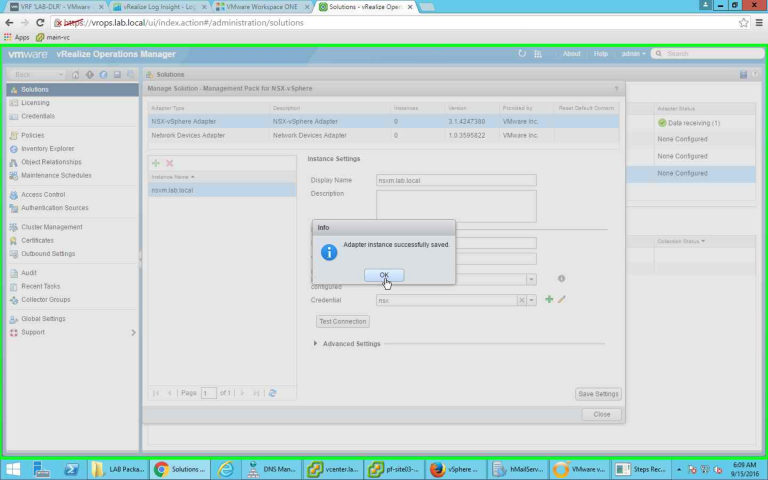Add a new credential with green plus

click(x=549, y=299)
